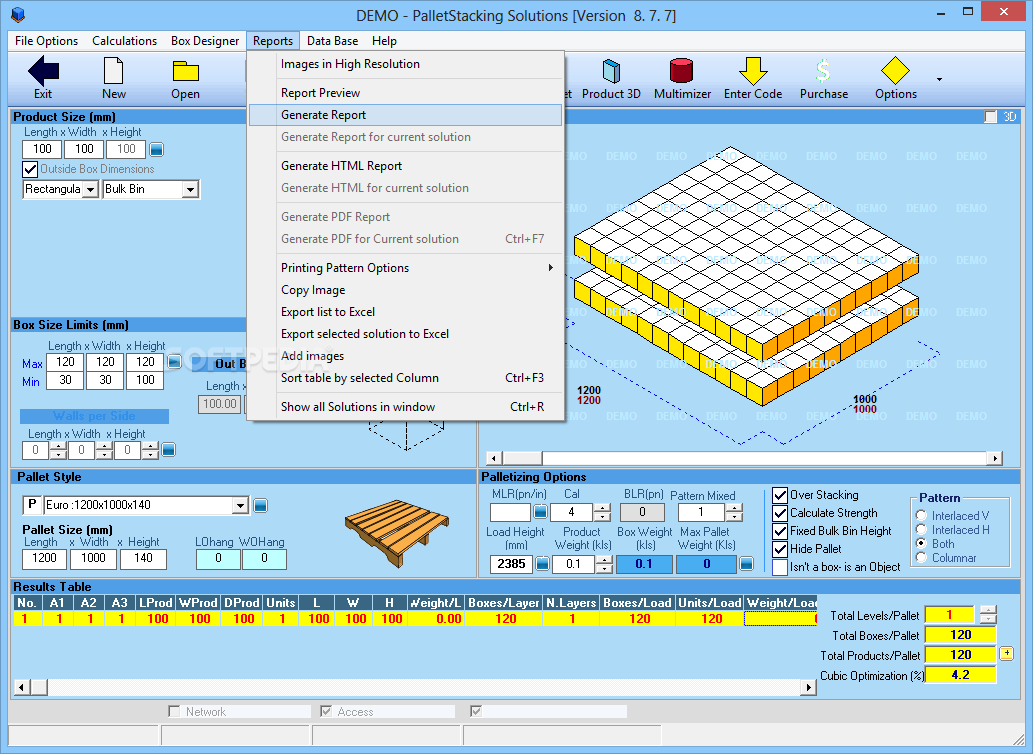Increase Pattern Mixed stepper value

coord(734,508)
